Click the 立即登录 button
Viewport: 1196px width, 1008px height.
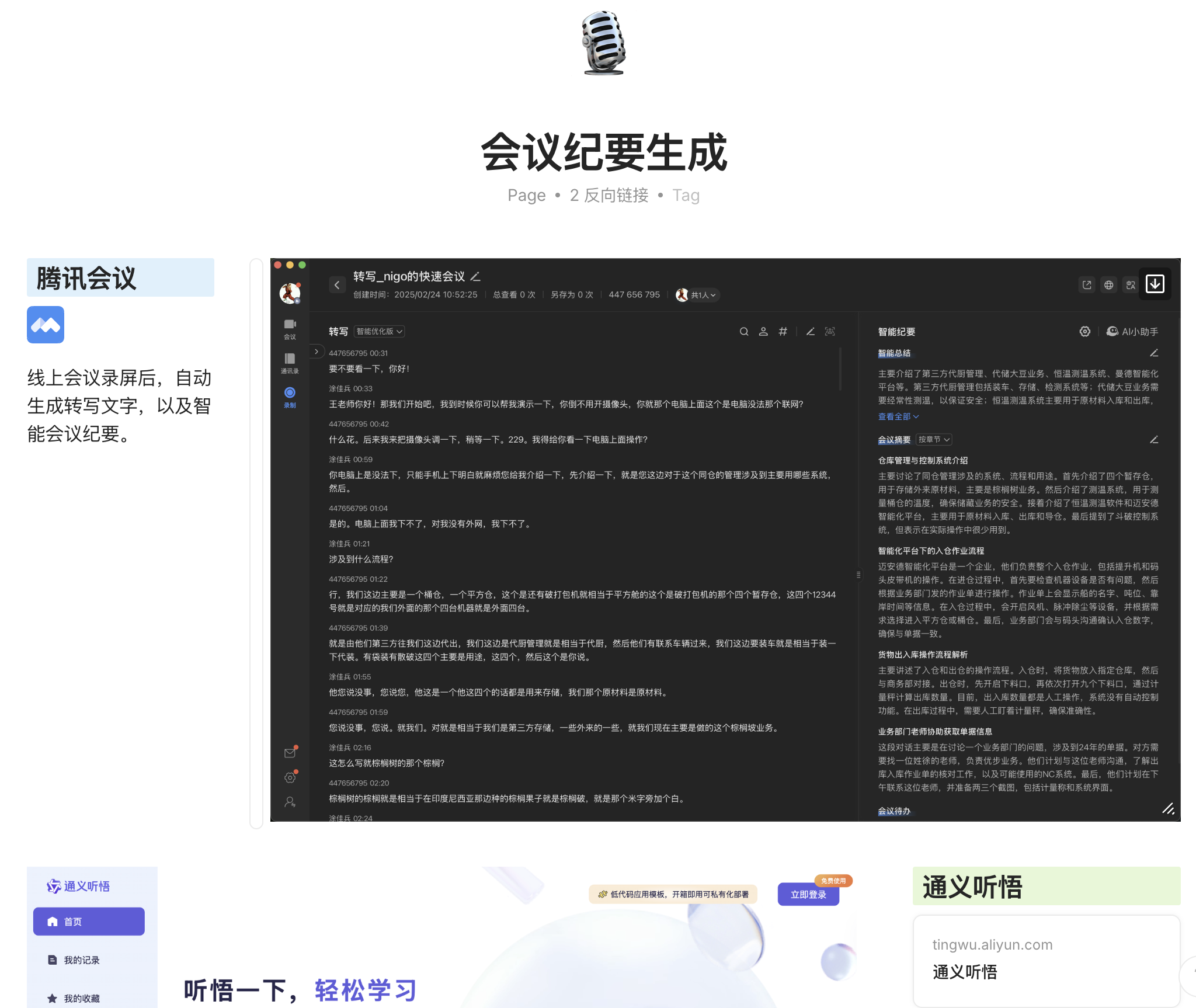(x=808, y=895)
